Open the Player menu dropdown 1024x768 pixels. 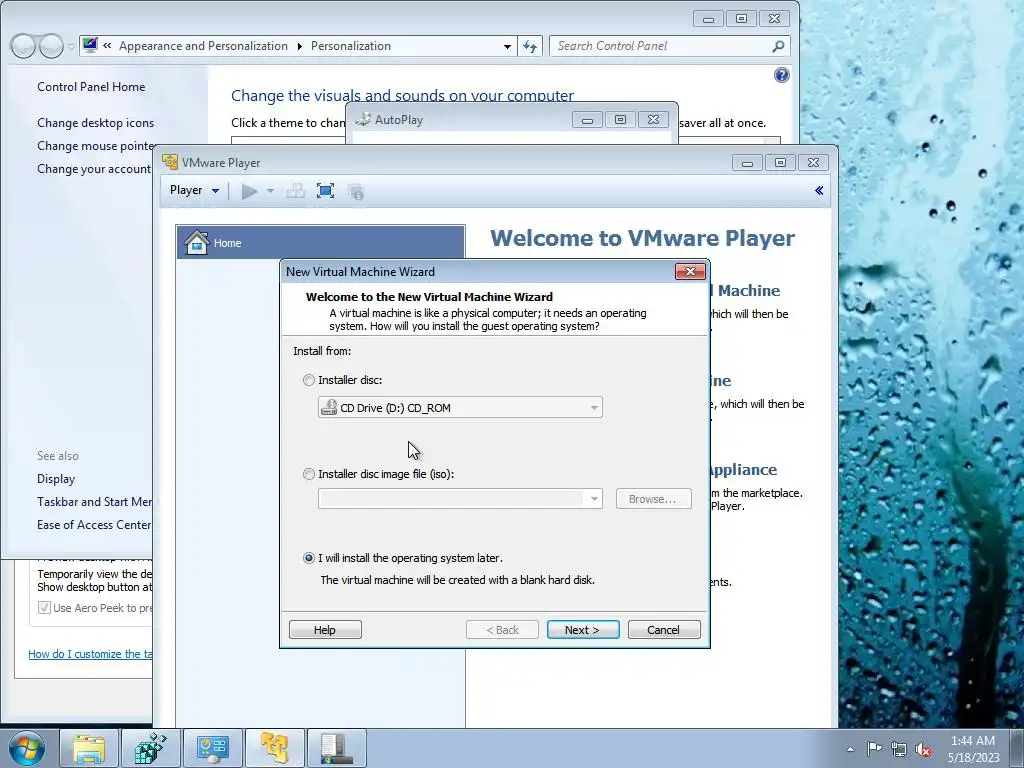(194, 190)
